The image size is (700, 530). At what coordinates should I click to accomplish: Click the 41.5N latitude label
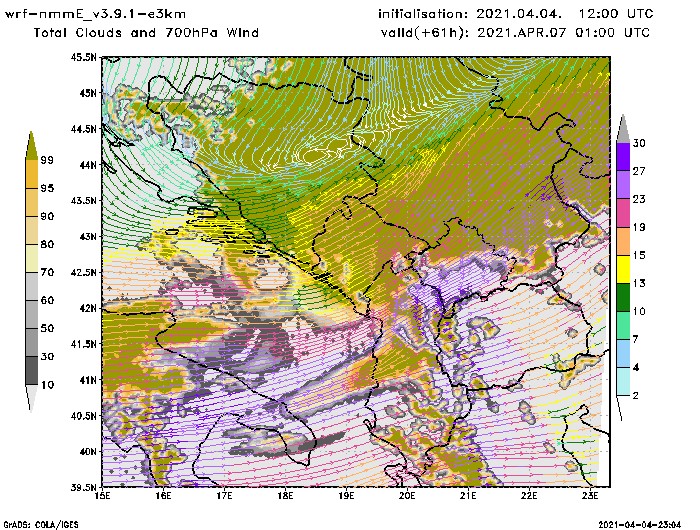83,344
